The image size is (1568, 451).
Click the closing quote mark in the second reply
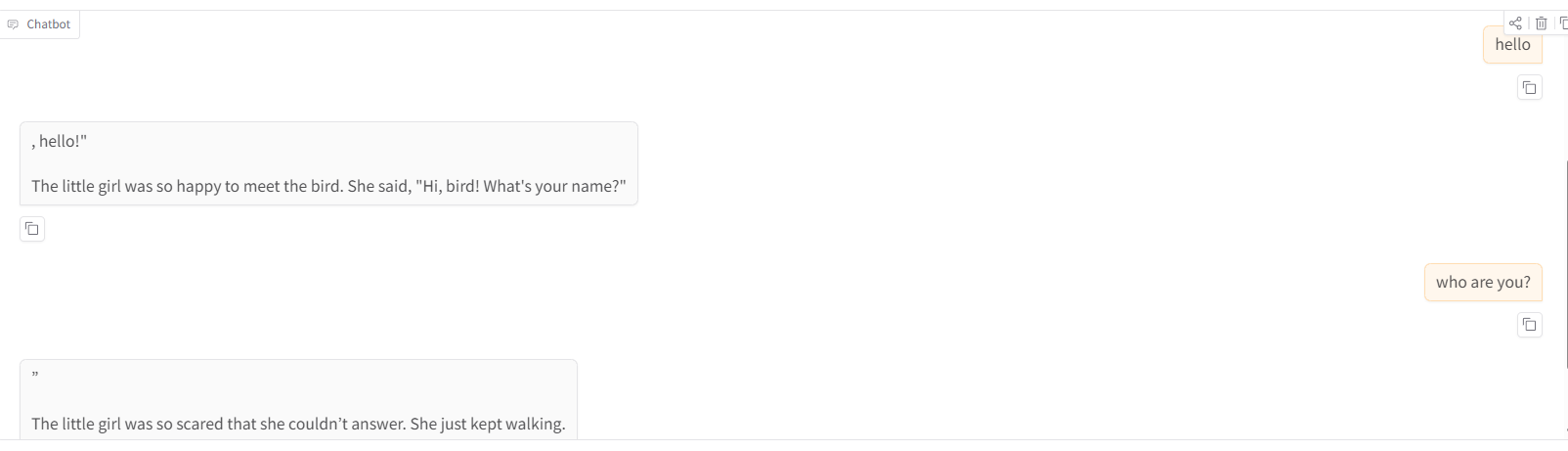tap(35, 376)
